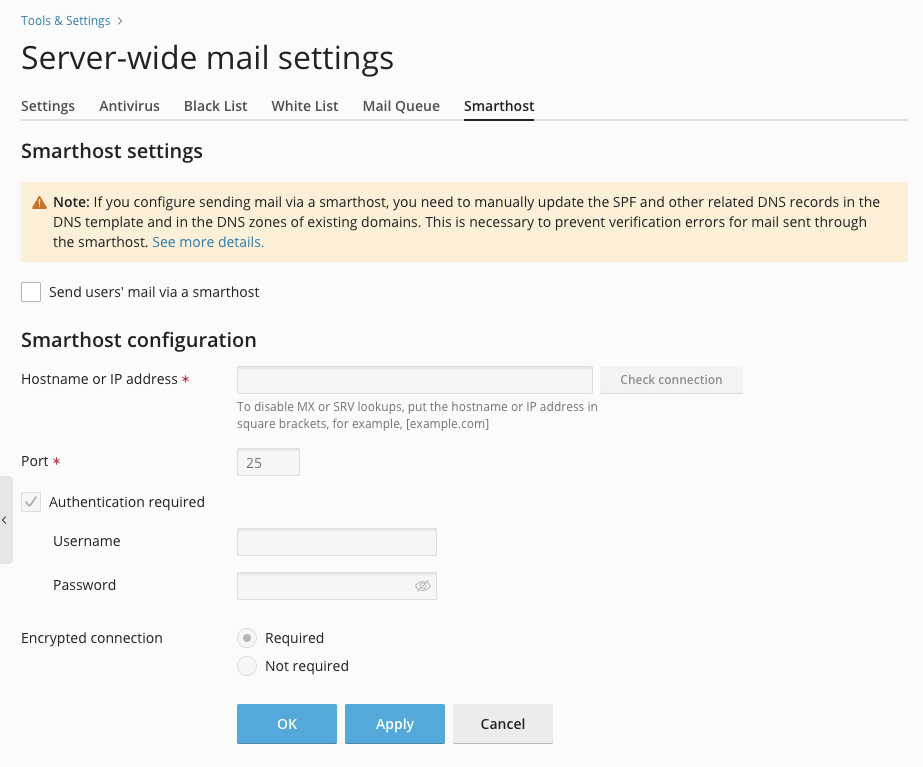Click into the Port number field
Viewport: 923px width, 767px height.
pyautogui.click(x=268, y=462)
